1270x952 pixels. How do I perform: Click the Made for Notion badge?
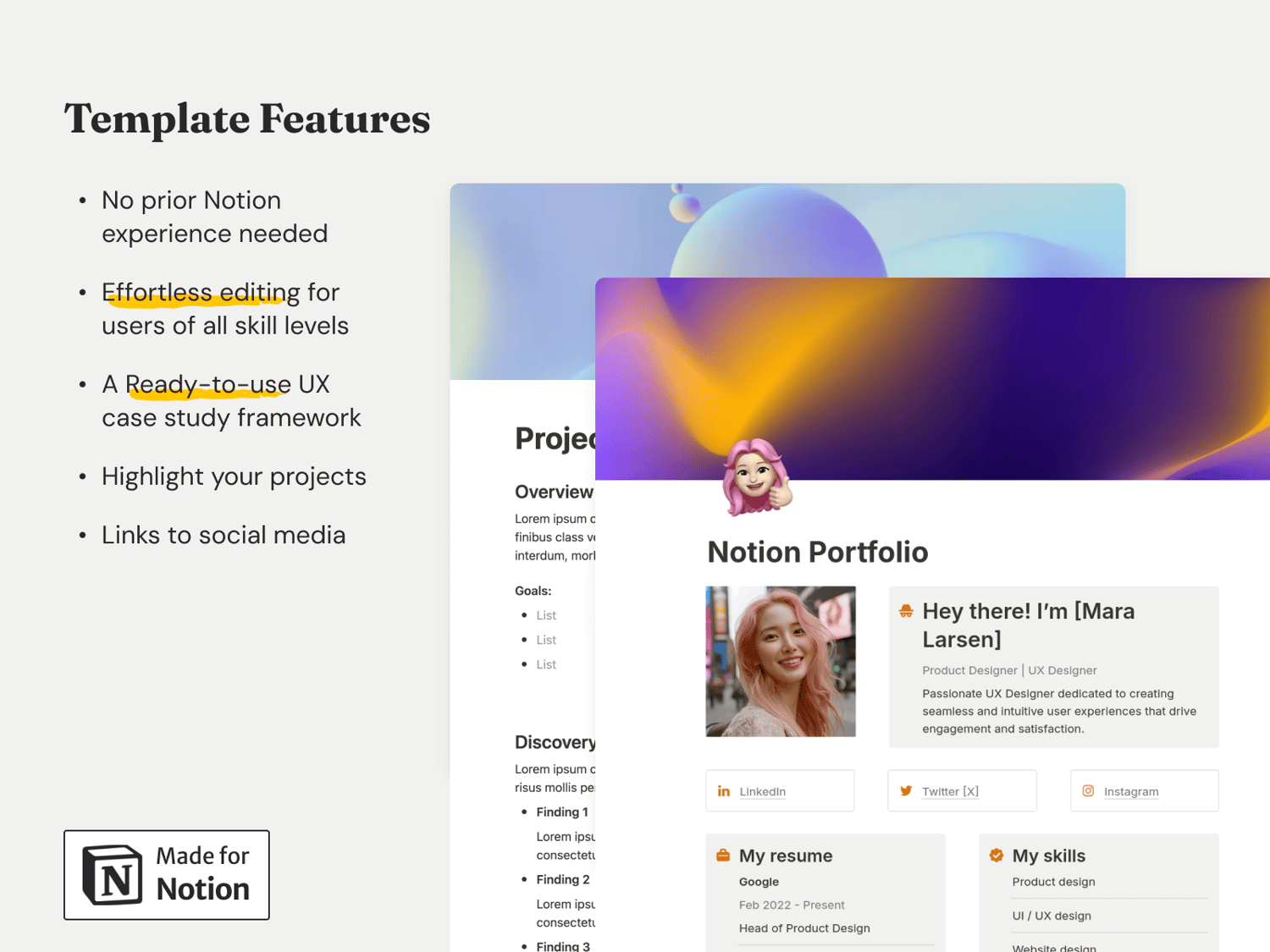167,875
